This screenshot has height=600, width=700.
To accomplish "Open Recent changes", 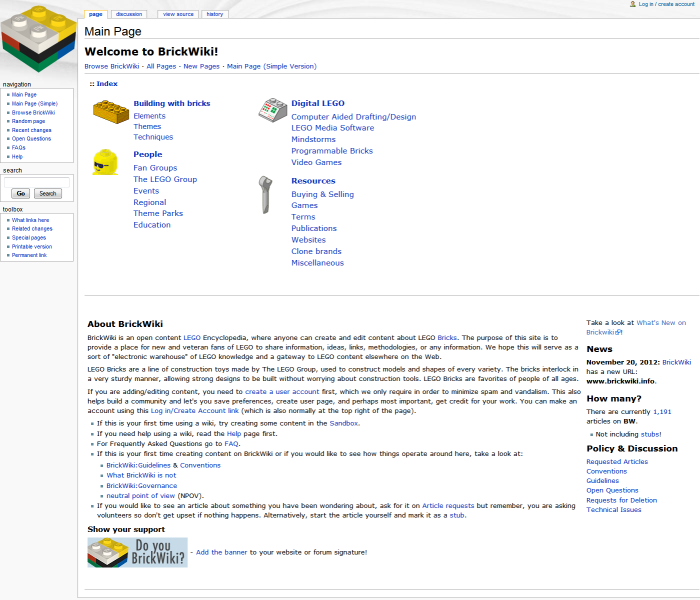I will [31, 130].
